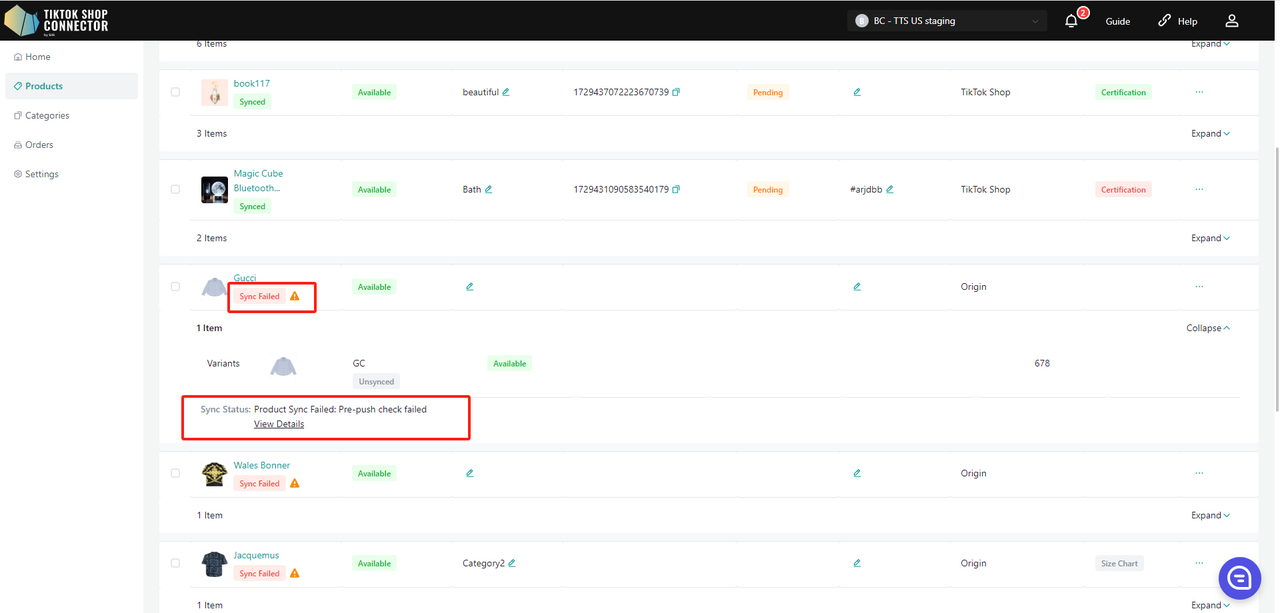The image size is (1280, 613).
Task: Expand the Wales Bonner item list
Action: click(1210, 516)
